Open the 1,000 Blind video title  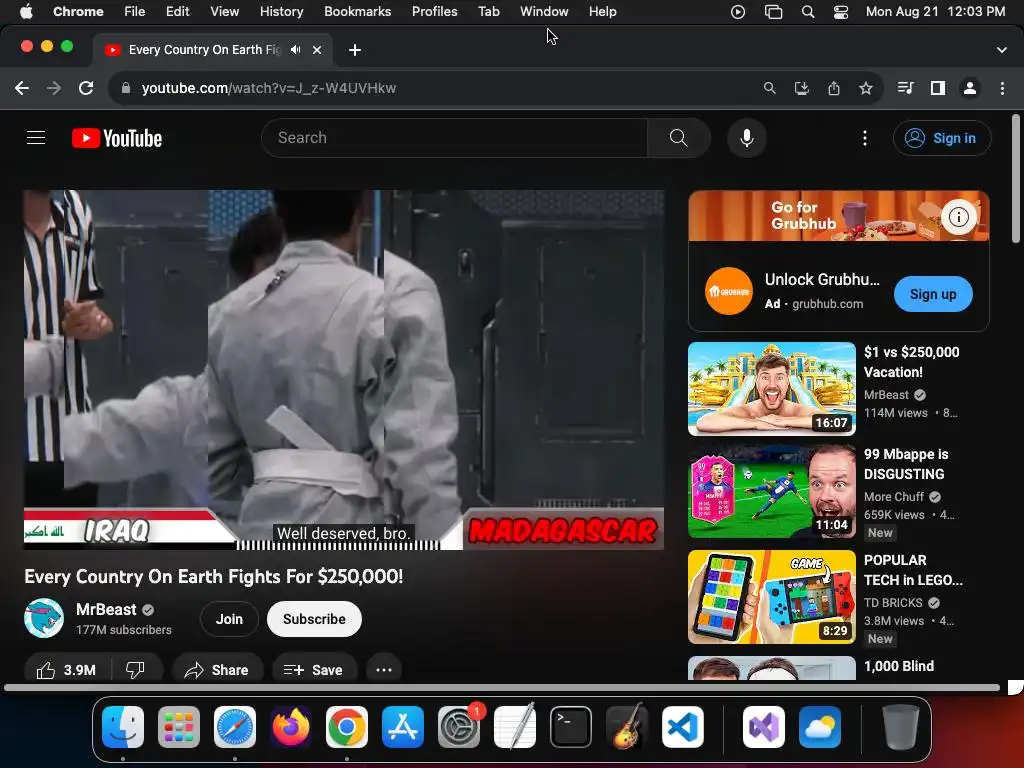[899, 666]
